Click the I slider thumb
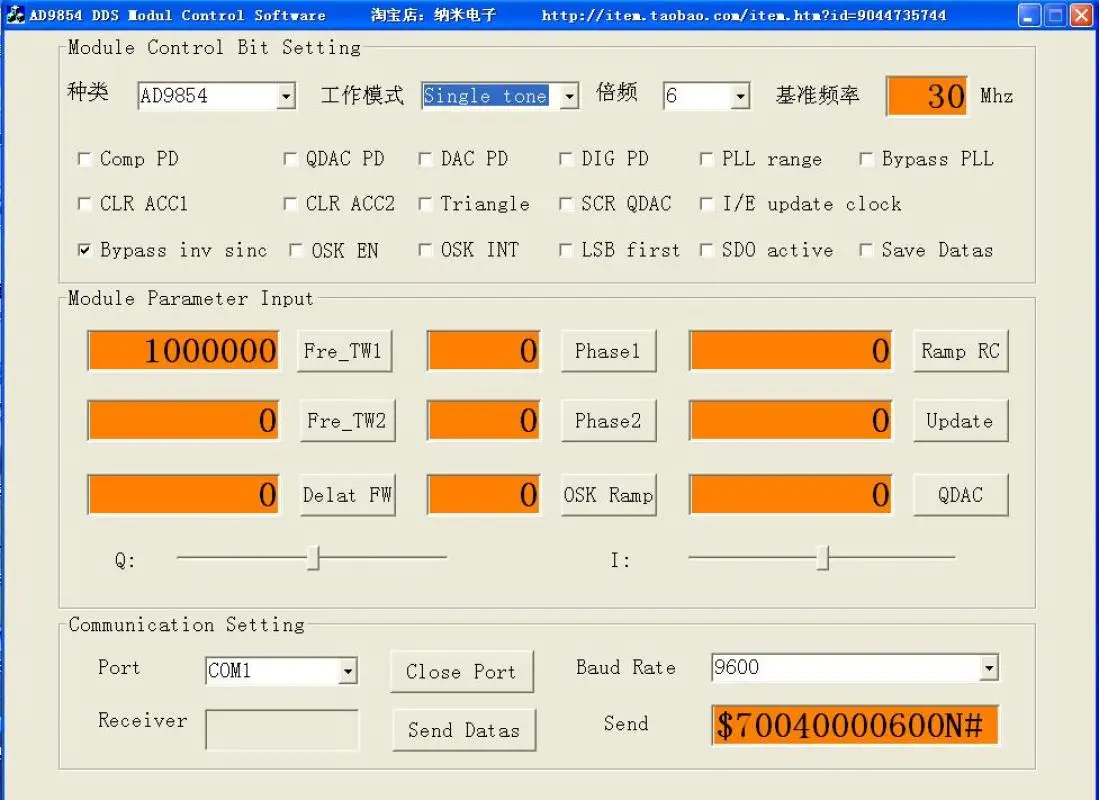The height and width of the screenshot is (800, 1099). (823, 558)
